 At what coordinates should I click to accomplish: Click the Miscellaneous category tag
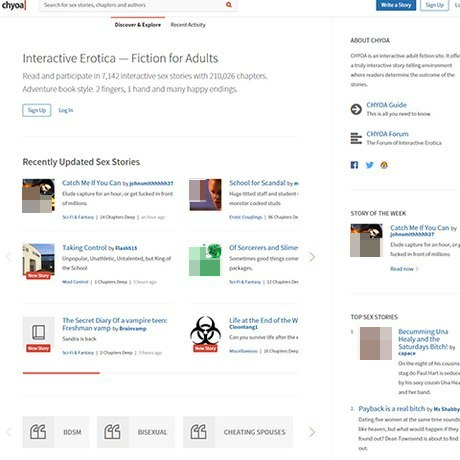(x=243, y=351)
